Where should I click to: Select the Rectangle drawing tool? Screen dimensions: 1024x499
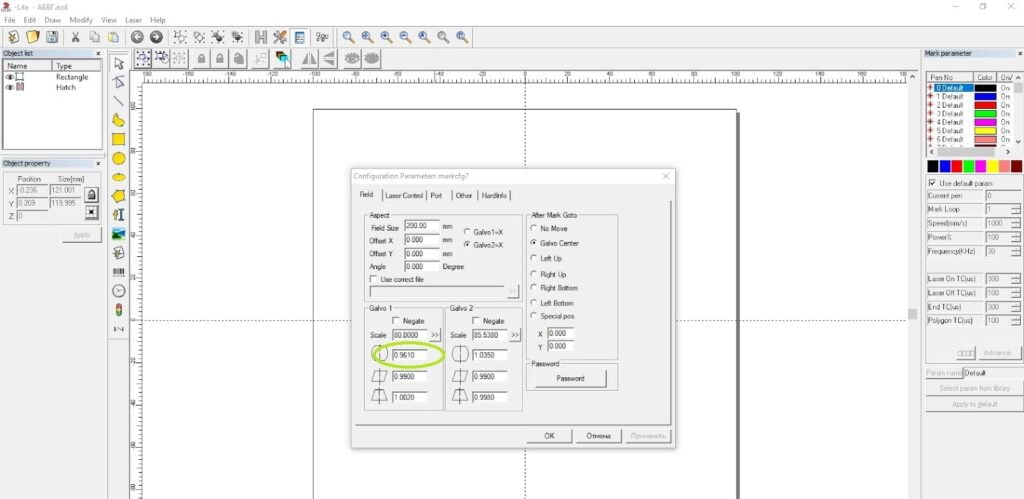[x=118, y=139]
